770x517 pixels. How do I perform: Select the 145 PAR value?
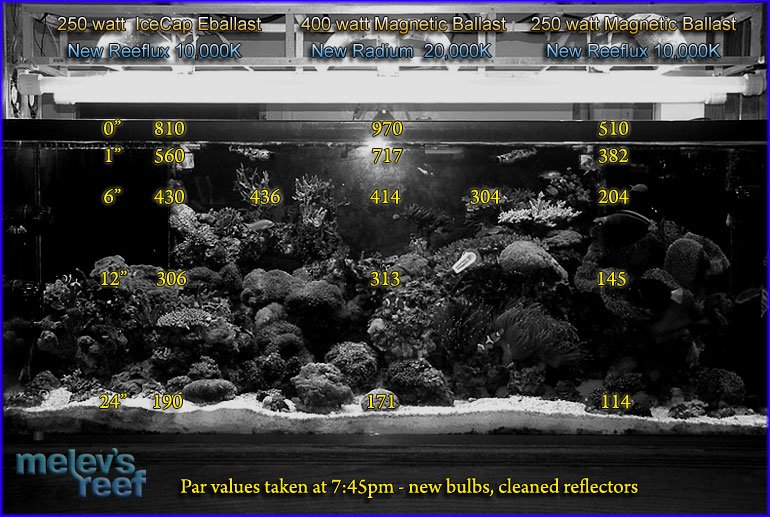point(613,279)
